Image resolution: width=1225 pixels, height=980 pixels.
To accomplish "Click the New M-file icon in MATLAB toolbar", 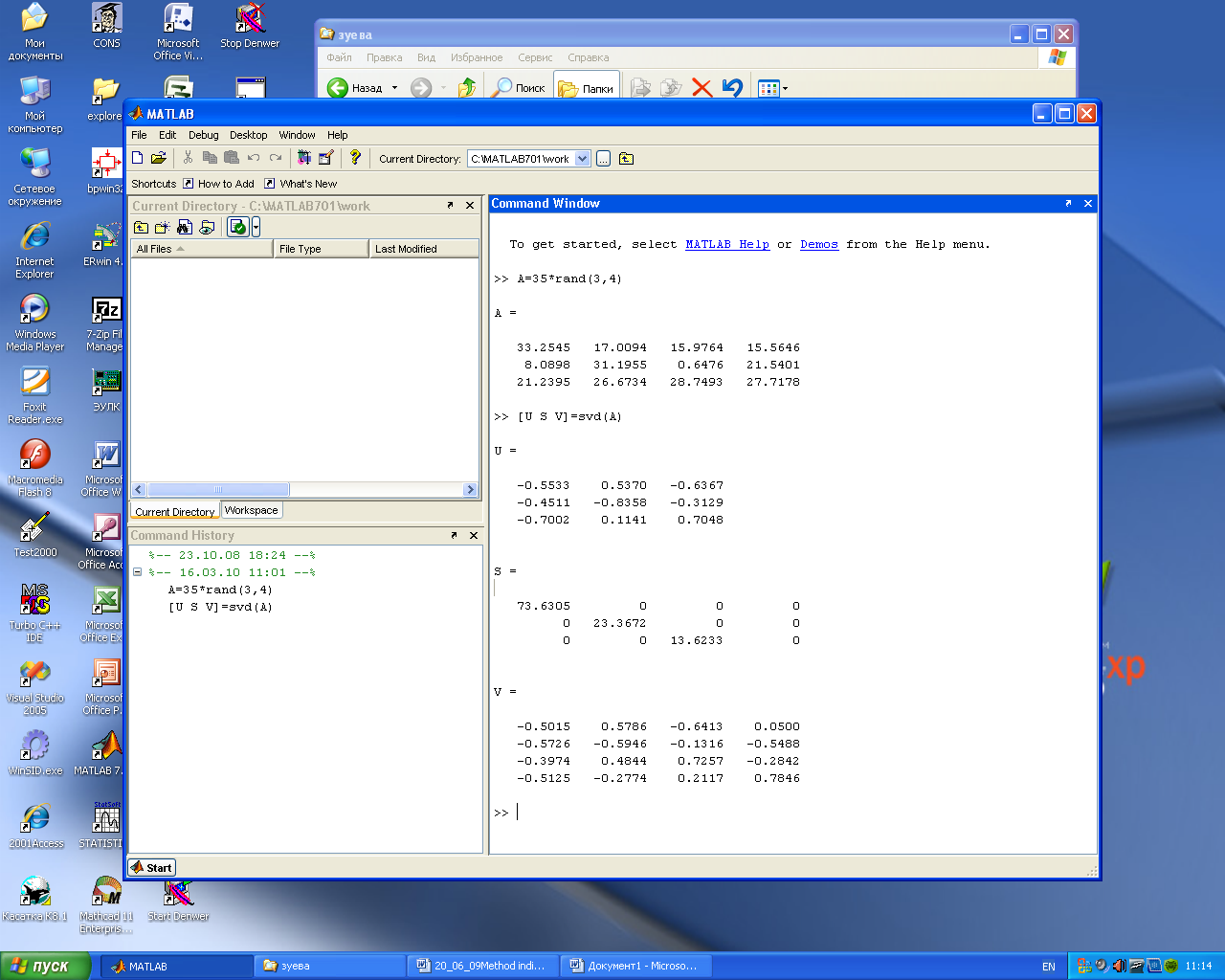I will pos(138,158).
